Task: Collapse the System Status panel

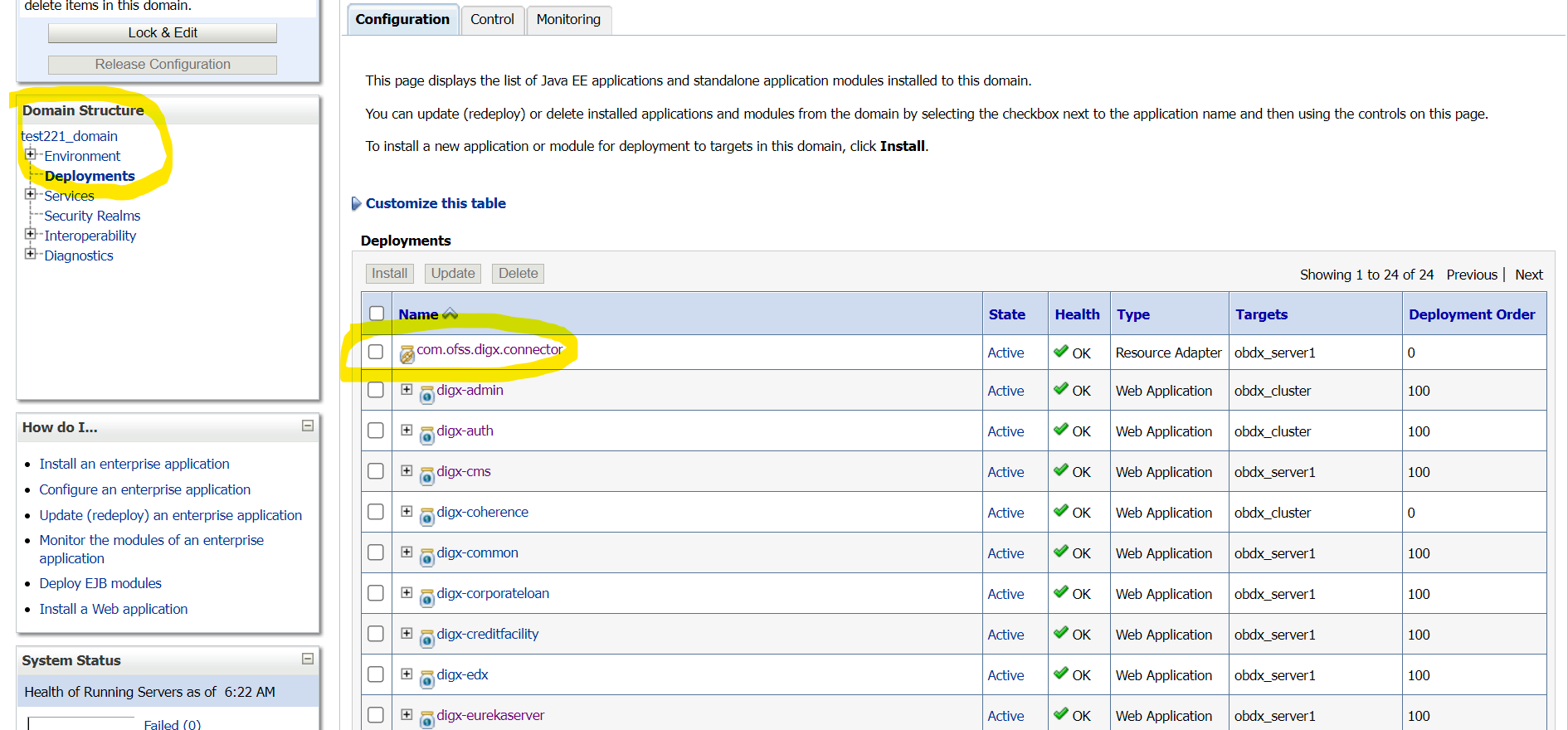Action: point(308,659)
